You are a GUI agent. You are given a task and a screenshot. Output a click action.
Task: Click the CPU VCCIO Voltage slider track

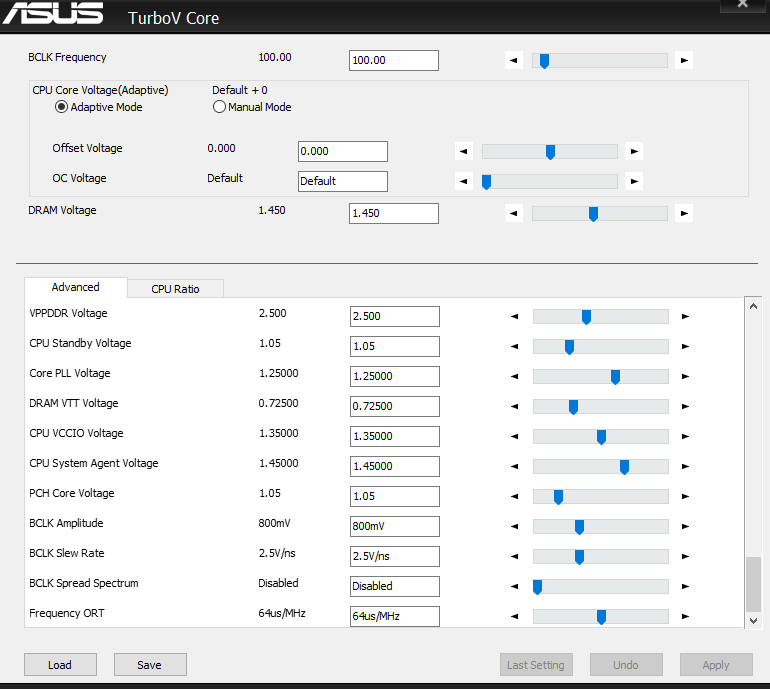pos(601,437)
